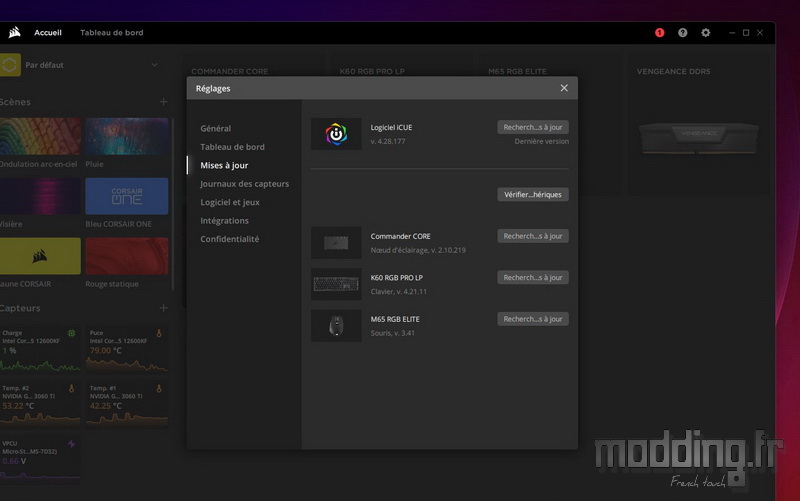
Task: Check updates for K60 RGB PRO LP
Action: click(x=533, y=278)
